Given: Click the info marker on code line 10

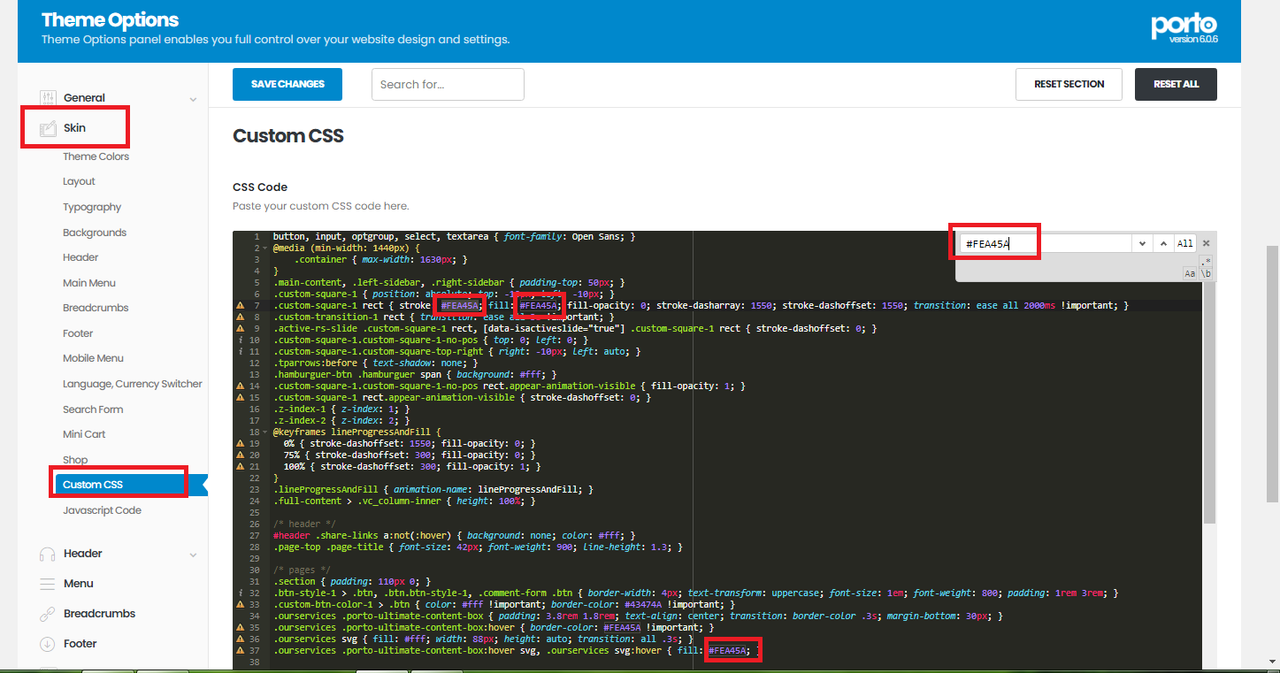Looking at the screenshot, I should [x=240, y=340].
